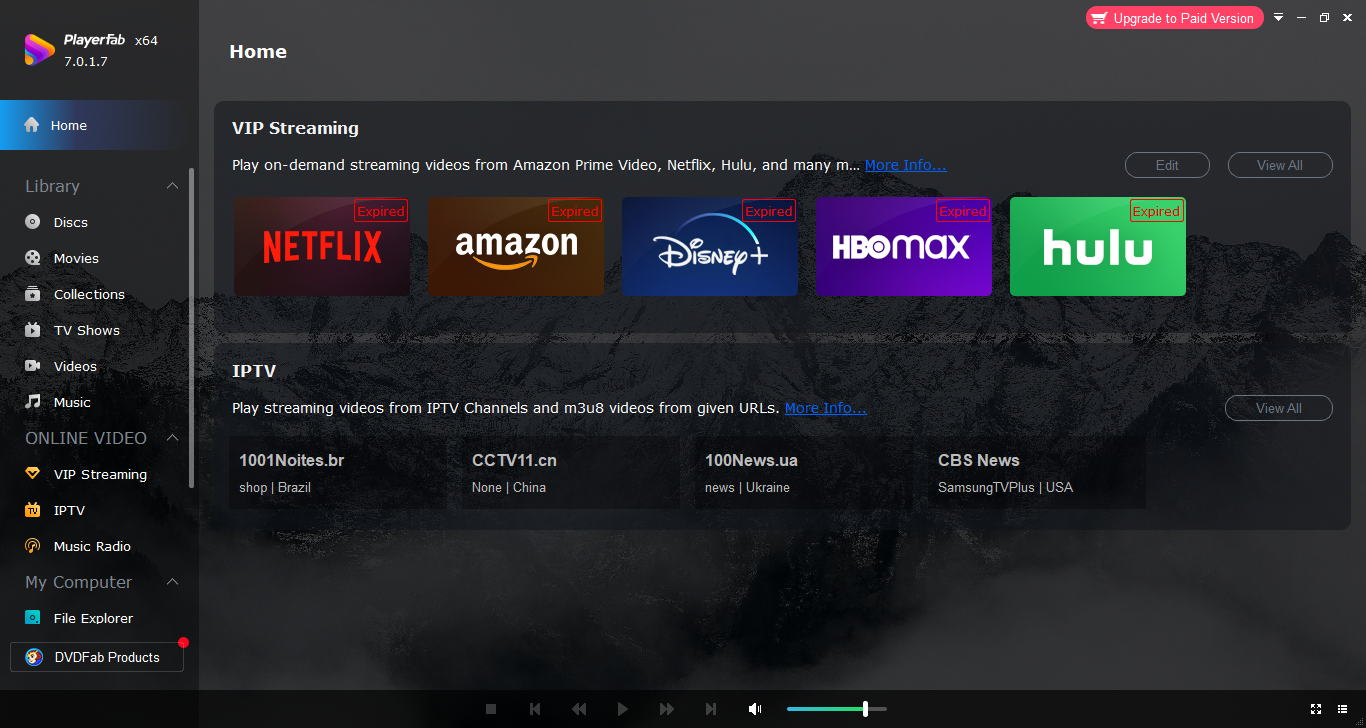Viewport: 1366px width, 728px height.
Task: Open the Home sidebar item
Action: point(99,125)
